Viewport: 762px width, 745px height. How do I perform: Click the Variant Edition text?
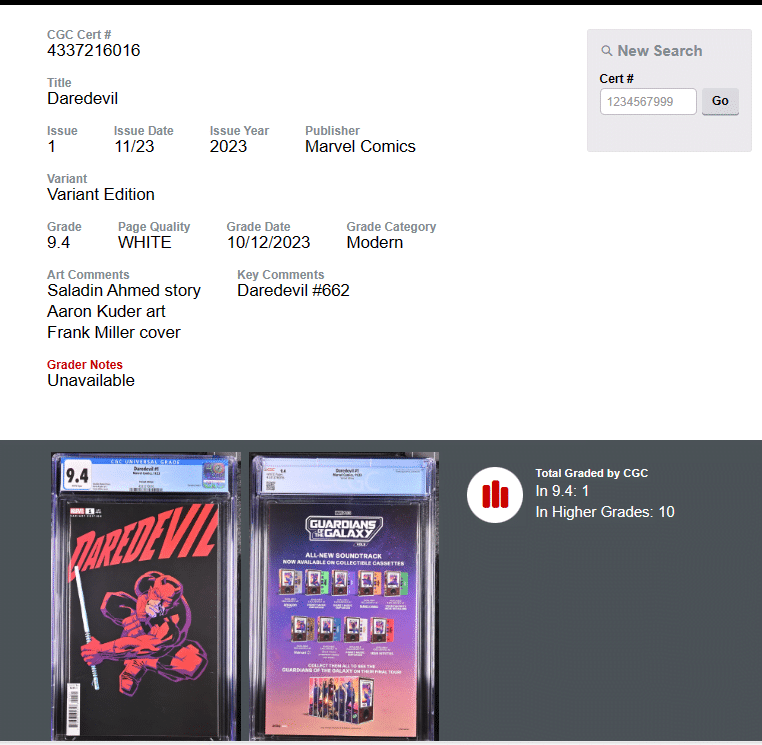pyautogui.click(x=100, y=194)
